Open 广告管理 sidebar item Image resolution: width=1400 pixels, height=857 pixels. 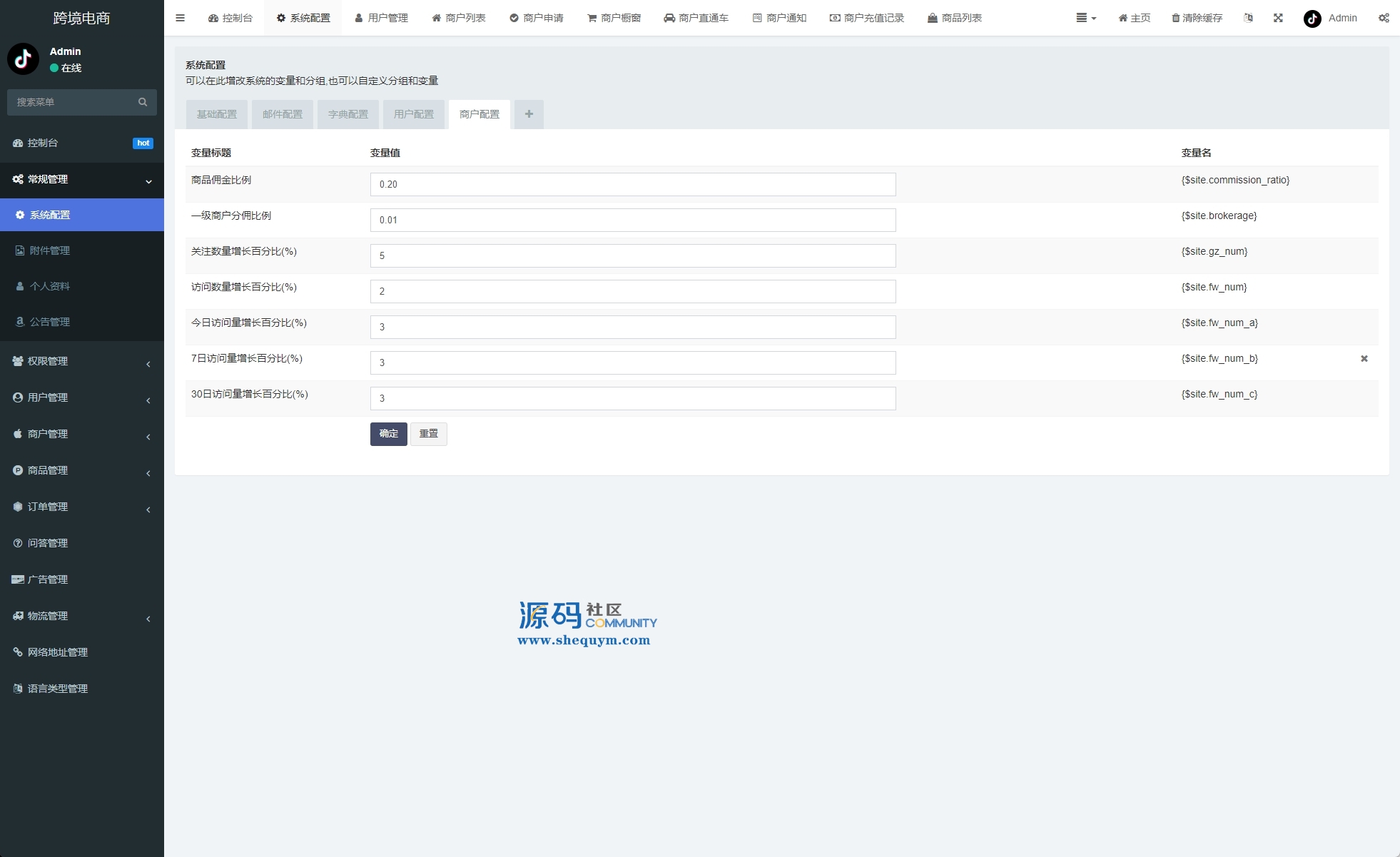click(x=82, y=579)
